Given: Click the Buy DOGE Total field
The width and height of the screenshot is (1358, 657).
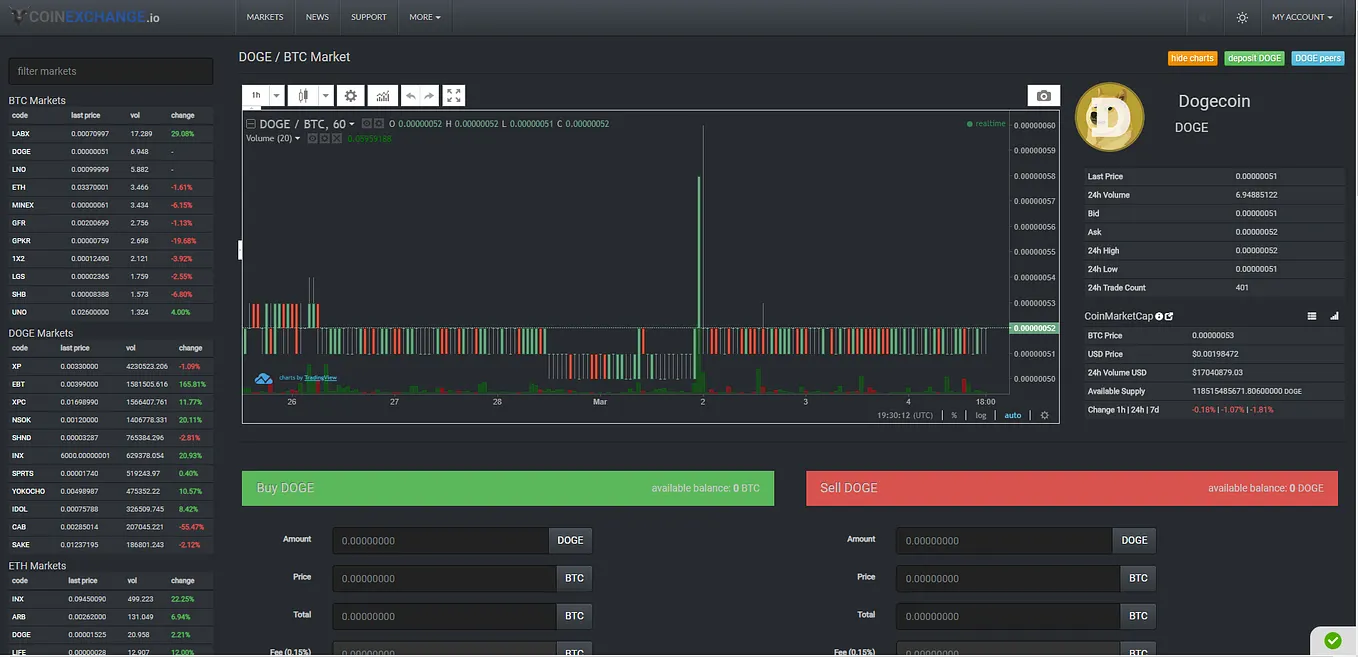Looking at the screenshot, I should coord(444,616).
